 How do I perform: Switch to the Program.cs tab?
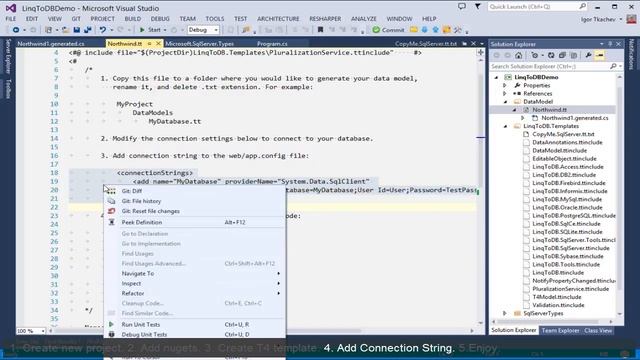click(272, 44)
